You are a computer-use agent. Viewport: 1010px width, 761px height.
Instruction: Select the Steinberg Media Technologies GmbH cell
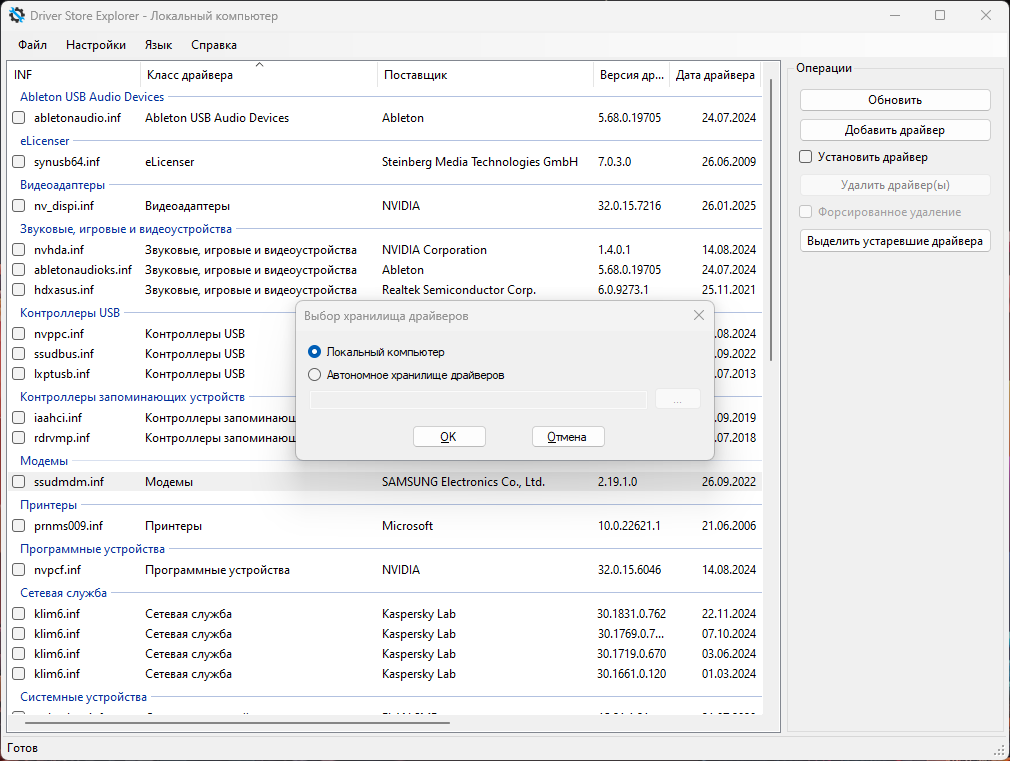click(x=480, y=162)
